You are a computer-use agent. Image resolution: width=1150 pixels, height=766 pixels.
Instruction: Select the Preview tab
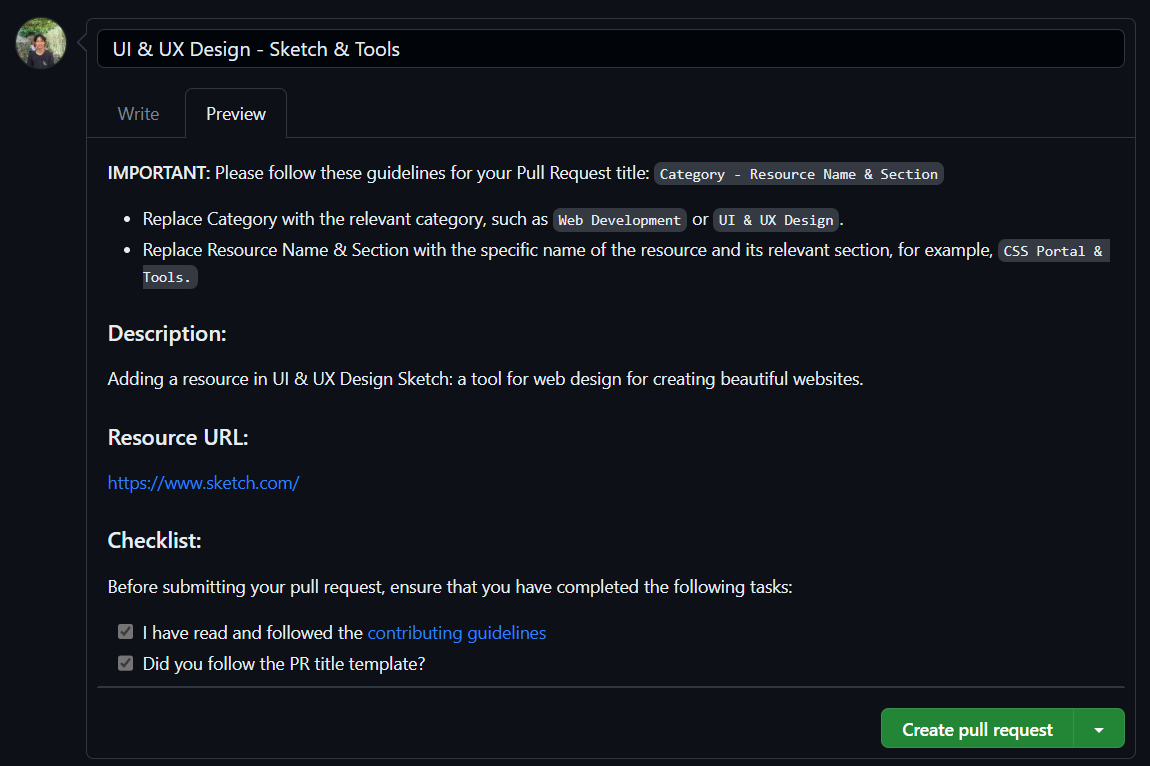[x=235, y=114]
